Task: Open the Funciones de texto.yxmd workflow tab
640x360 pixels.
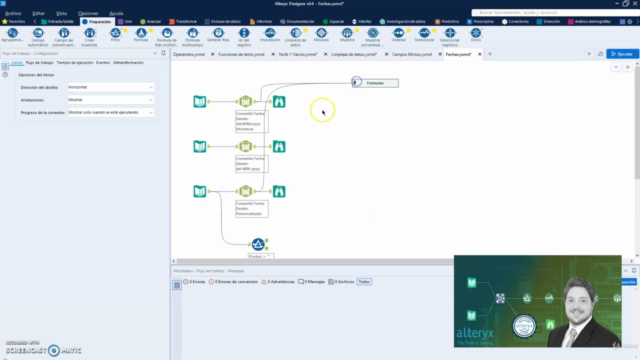Action: coord(241,54)
